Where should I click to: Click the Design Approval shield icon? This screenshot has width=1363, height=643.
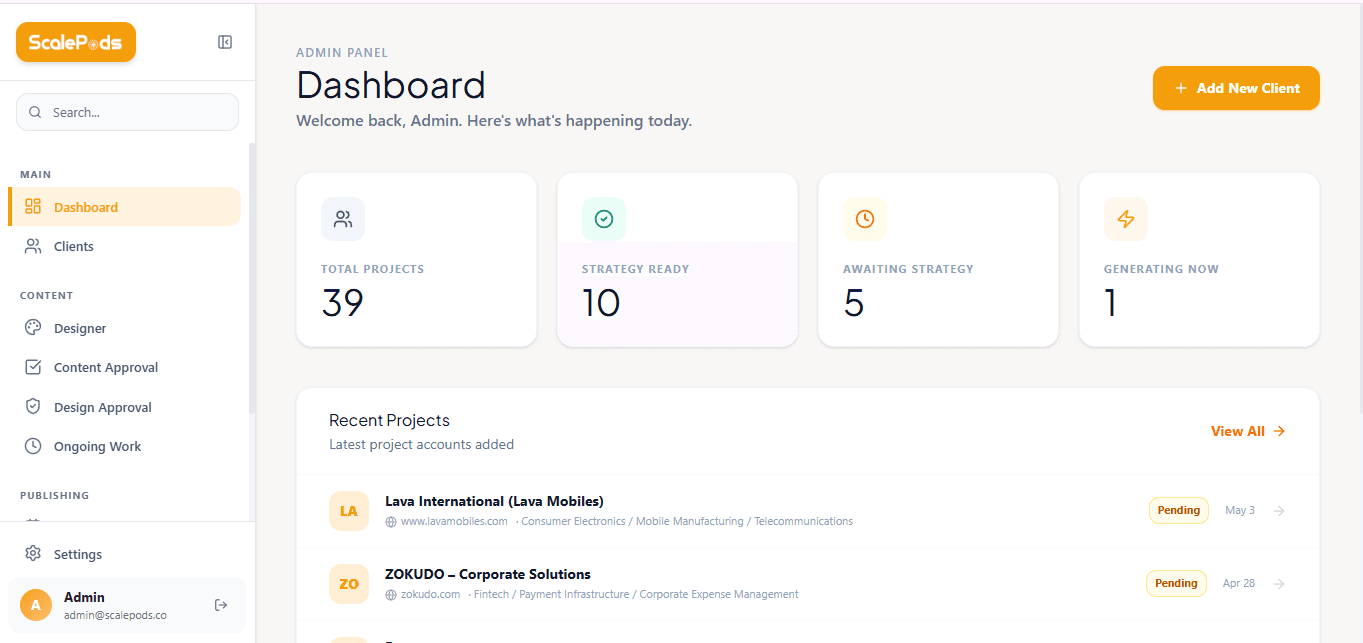(x=33, y=407)
